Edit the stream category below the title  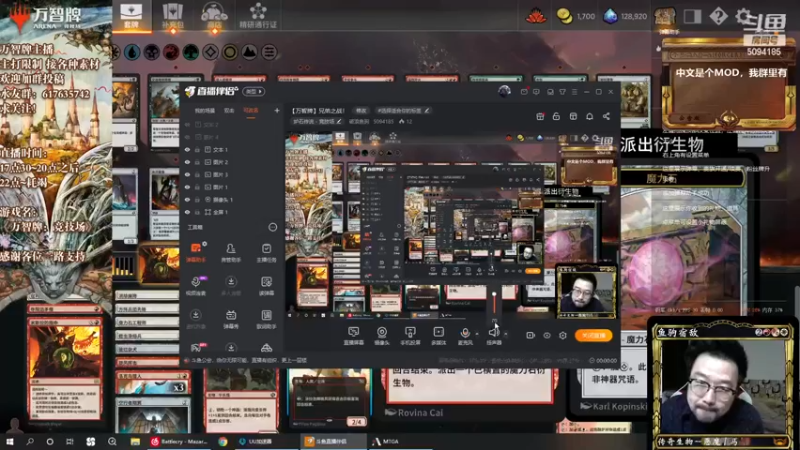[317, 121]
